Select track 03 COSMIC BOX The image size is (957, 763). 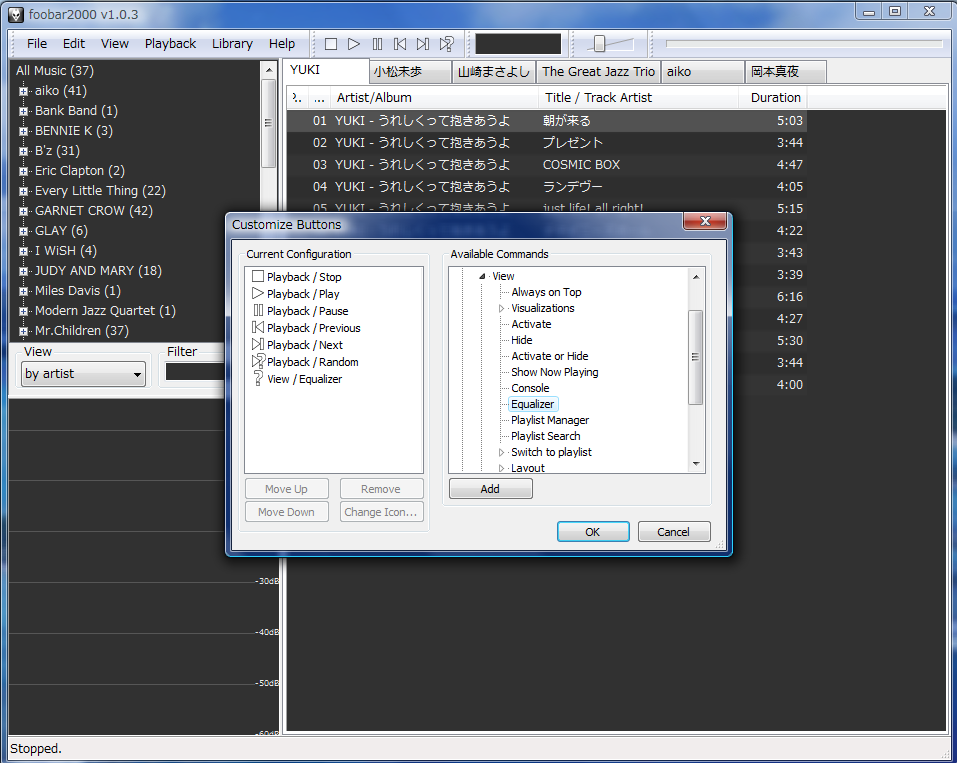tap(547, 165)
